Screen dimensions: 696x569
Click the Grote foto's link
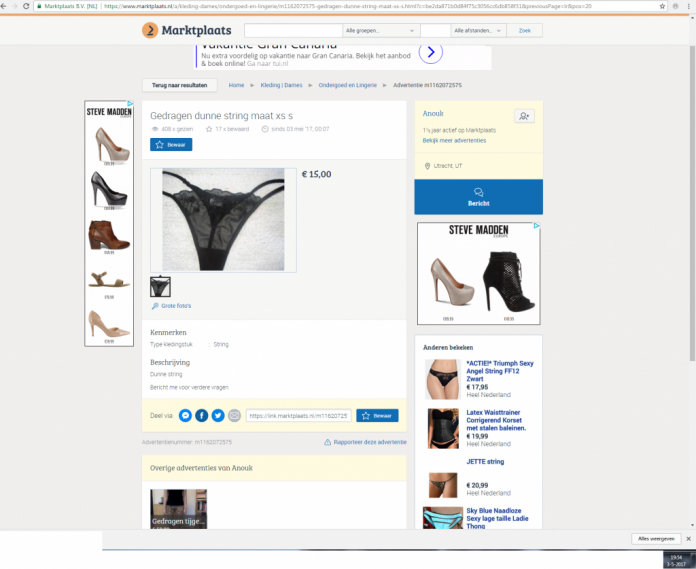pos(176,306)
